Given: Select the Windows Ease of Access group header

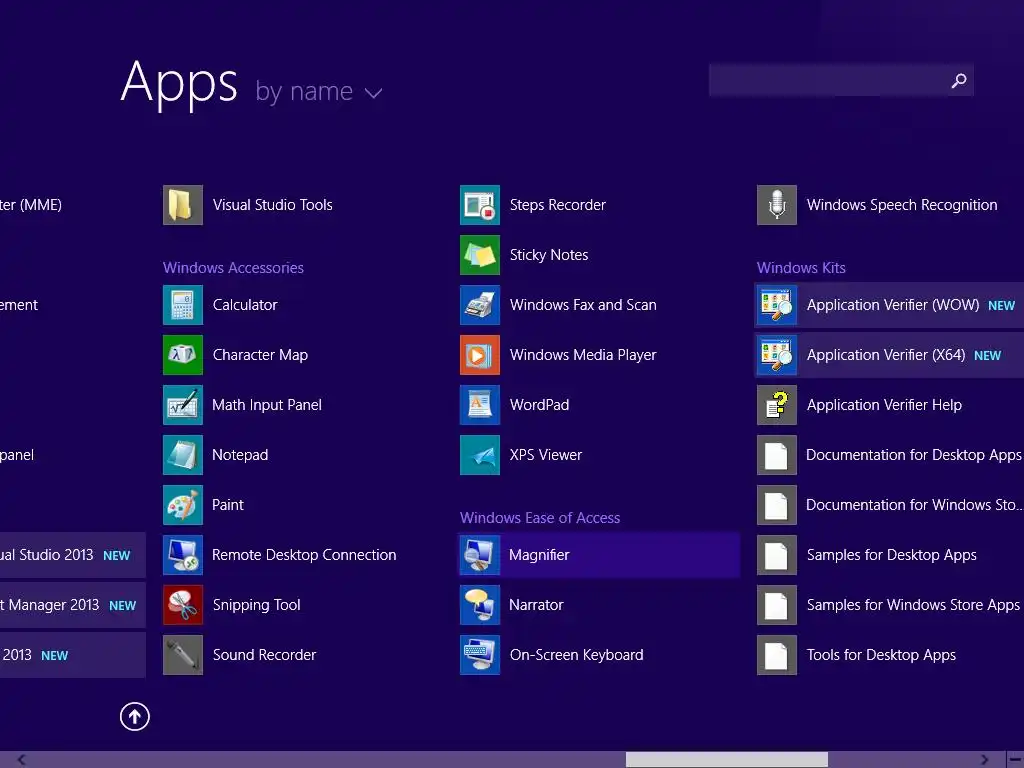Looking at the screenshot, I should pyautogui.click(x=540, y=518).
